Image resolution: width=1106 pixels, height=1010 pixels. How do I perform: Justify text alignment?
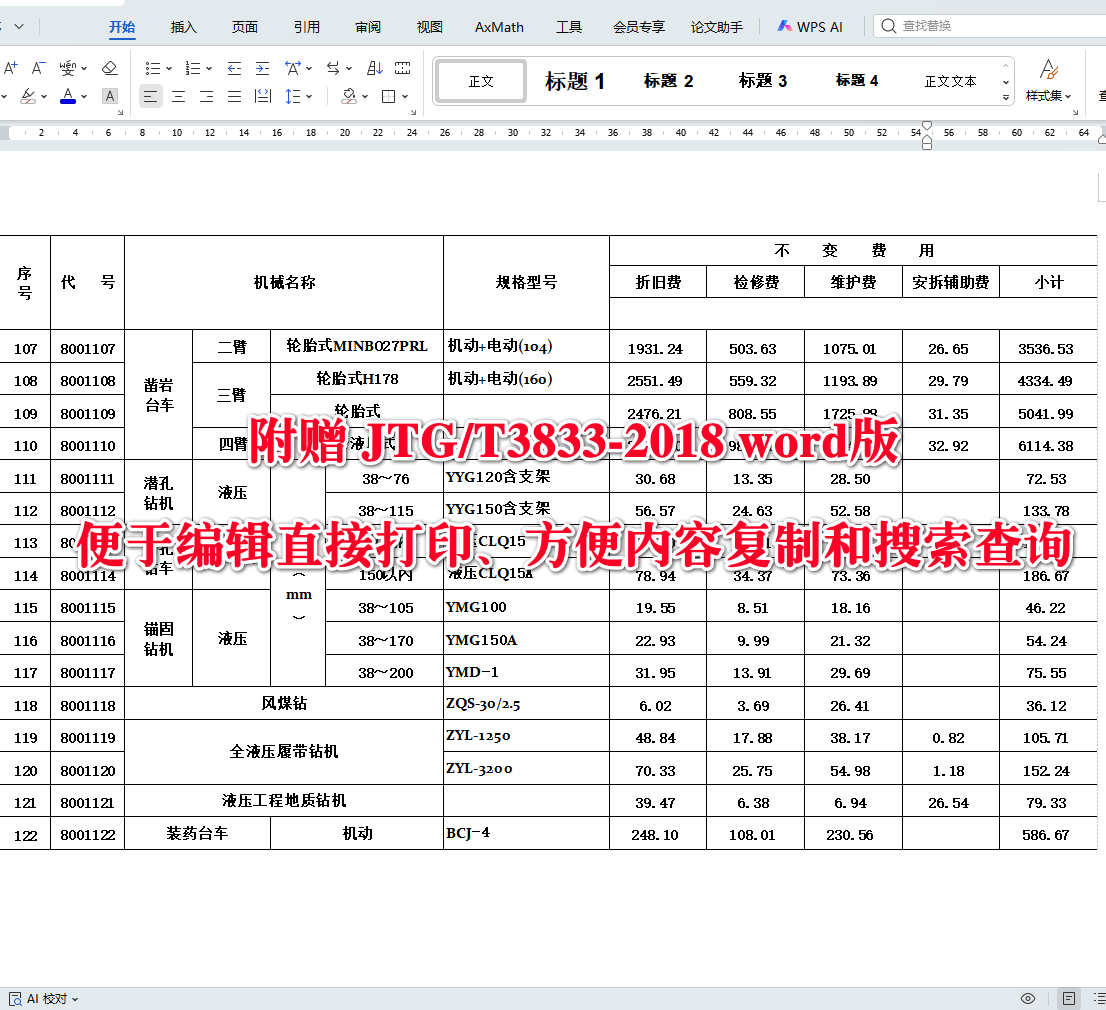pos(234,96)
